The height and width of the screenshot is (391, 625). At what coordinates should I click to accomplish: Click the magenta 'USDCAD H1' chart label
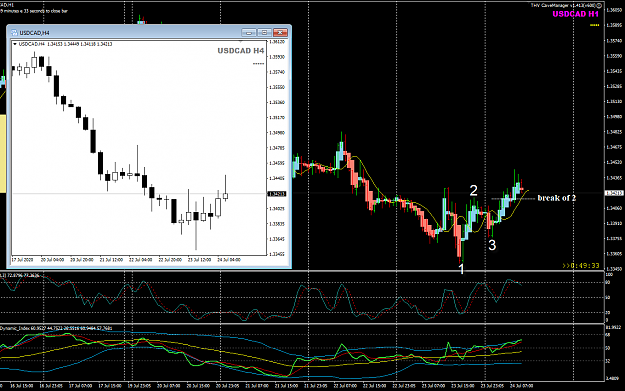[575, 14]
